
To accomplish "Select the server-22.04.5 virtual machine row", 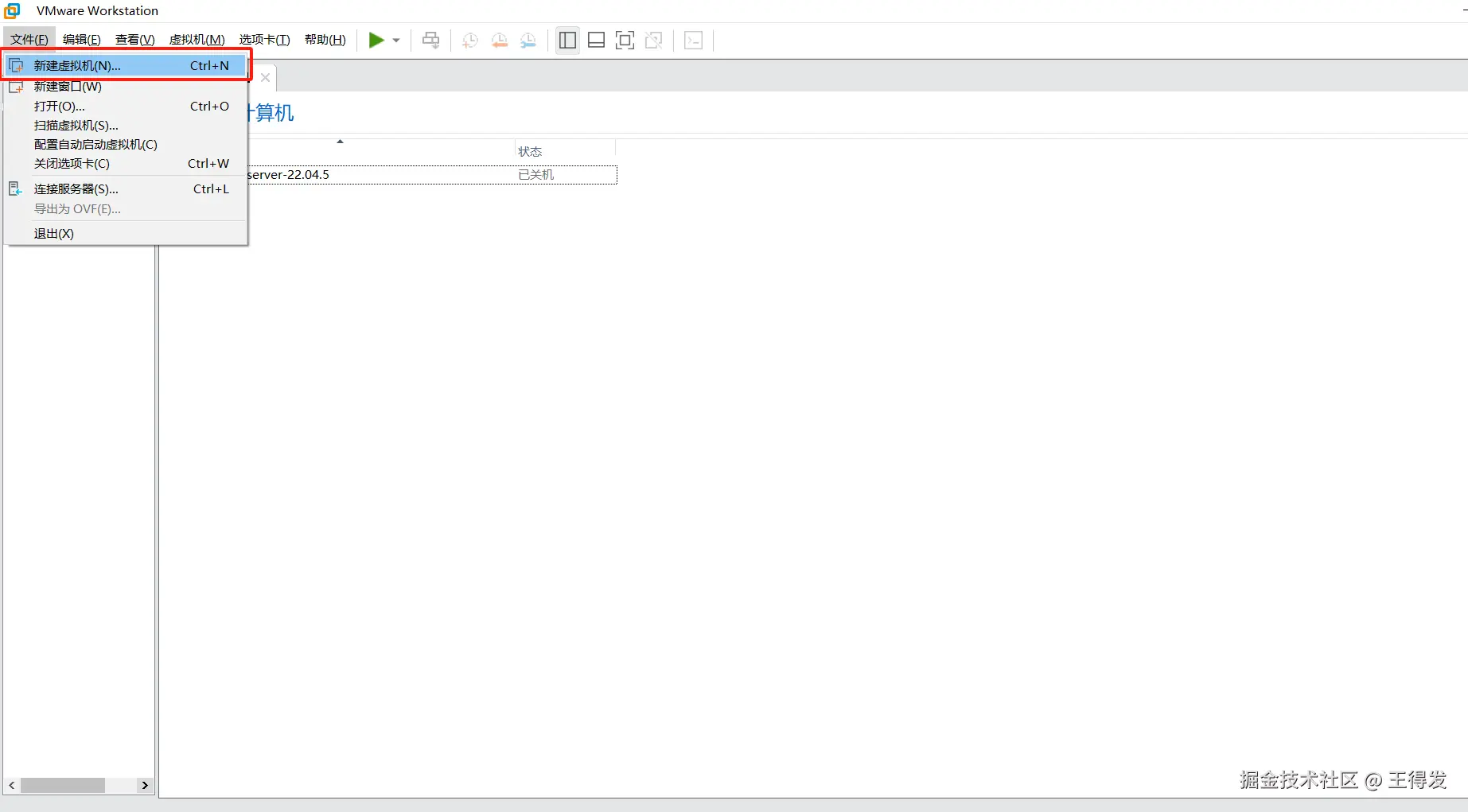I will point(432,174).
